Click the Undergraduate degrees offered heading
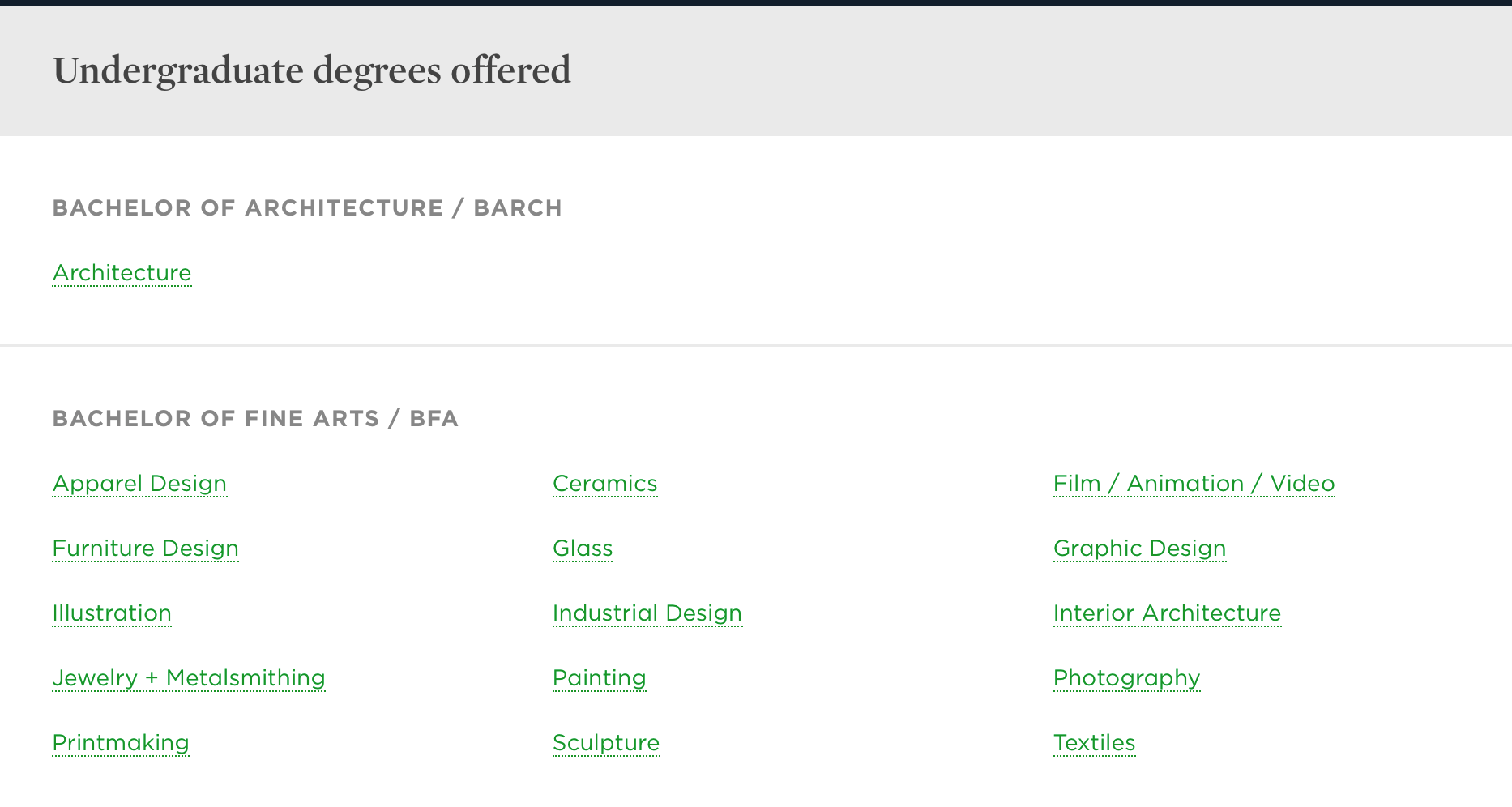Viewport: 1512px width, 807px height. (312, 70)
